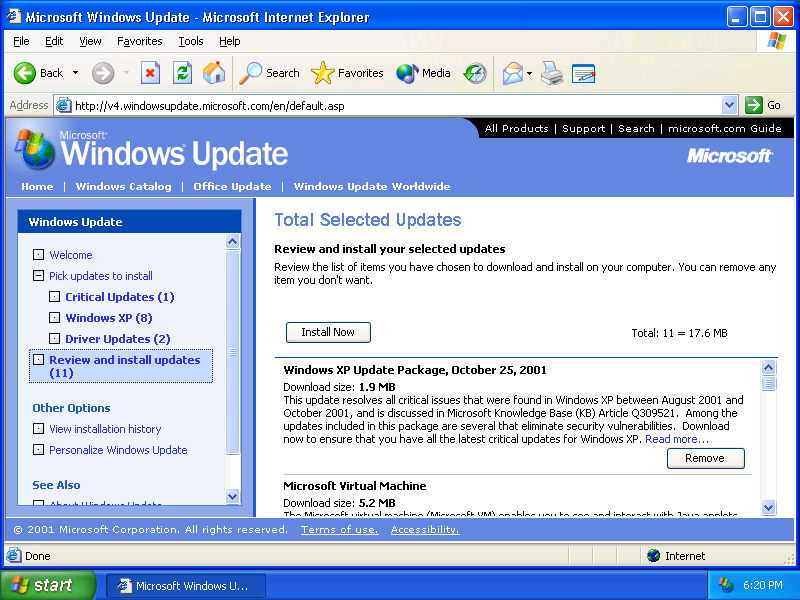Go to the Home page icon
Viewport: 800px width, 600px height.
pyautogui.click(x=214, y=73)
